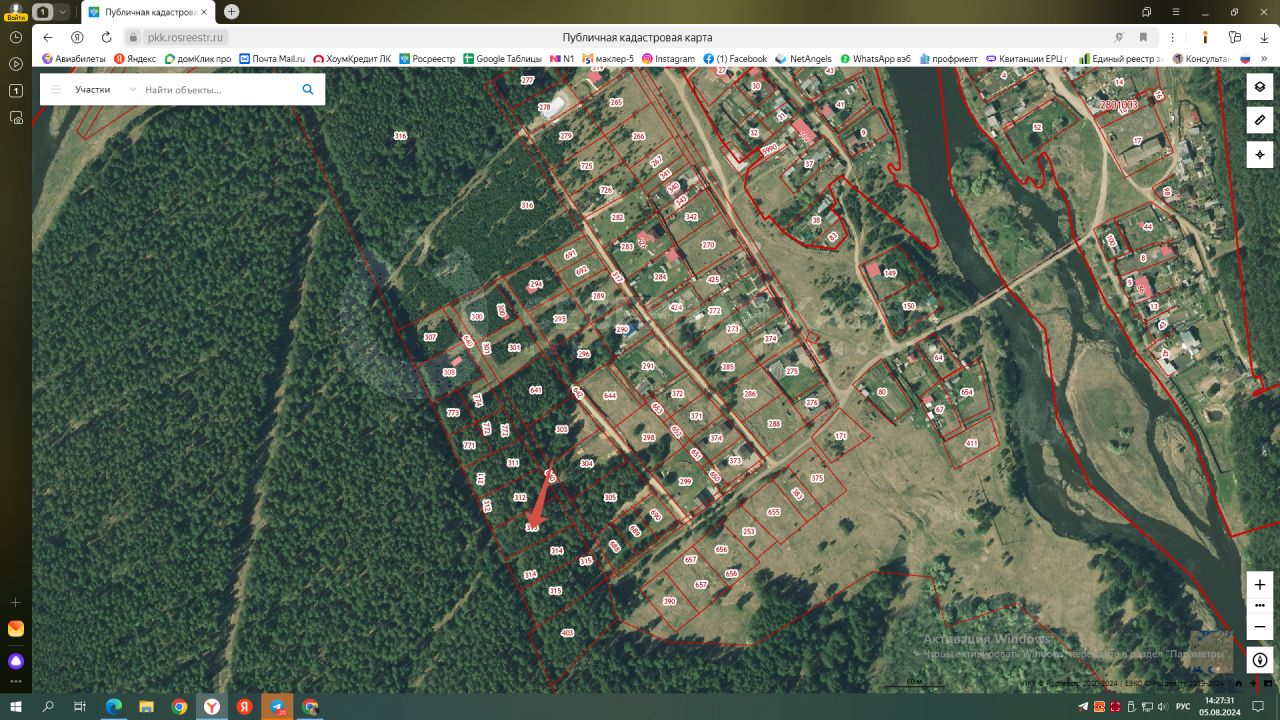The height and width of the screenshot is (720, 1280).
Task: Launch Microsoft Edge from the taskbar
Action: (x=114, y=706)
